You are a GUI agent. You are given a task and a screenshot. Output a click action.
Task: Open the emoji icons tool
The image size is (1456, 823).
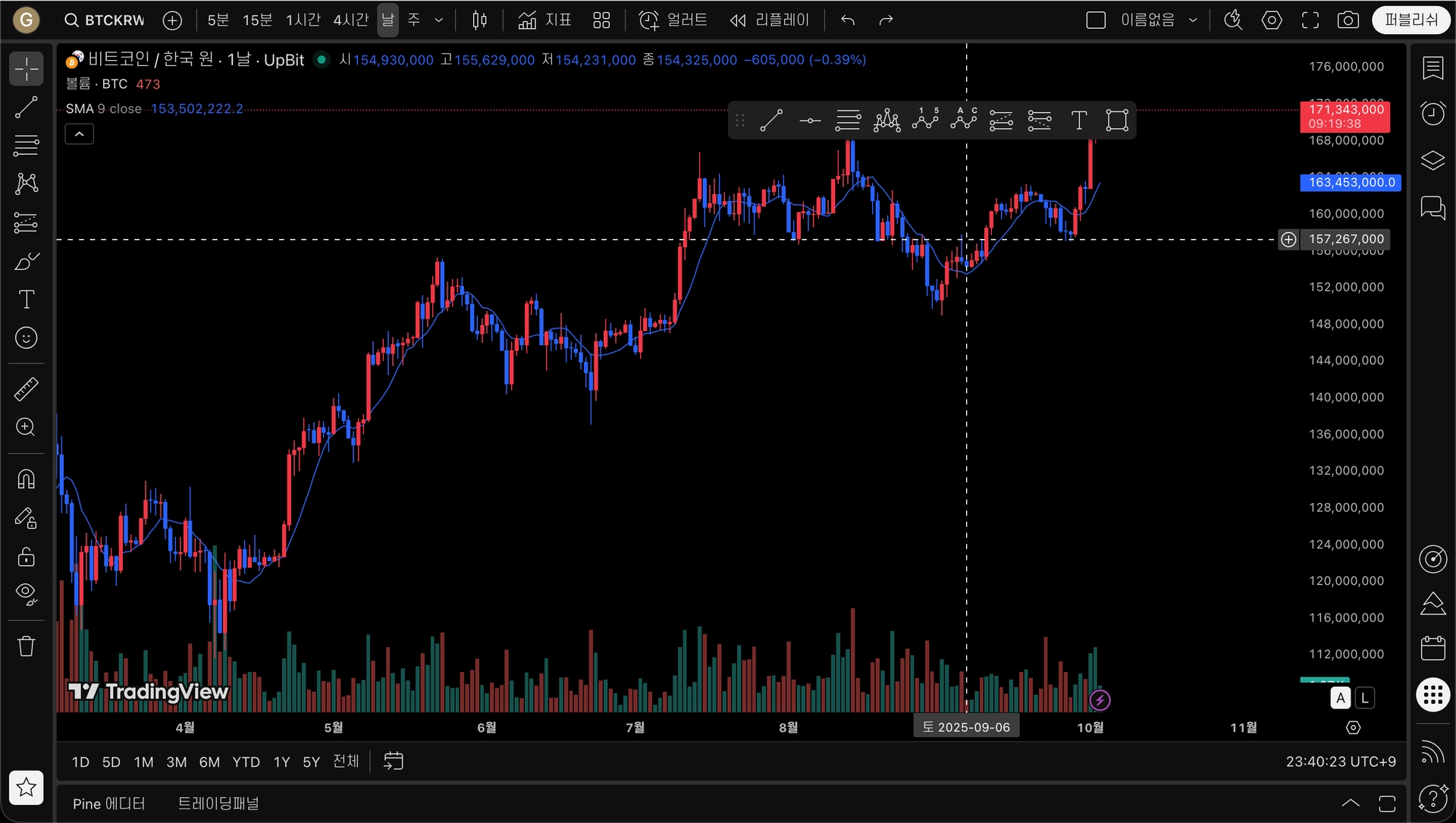point(27,338)
